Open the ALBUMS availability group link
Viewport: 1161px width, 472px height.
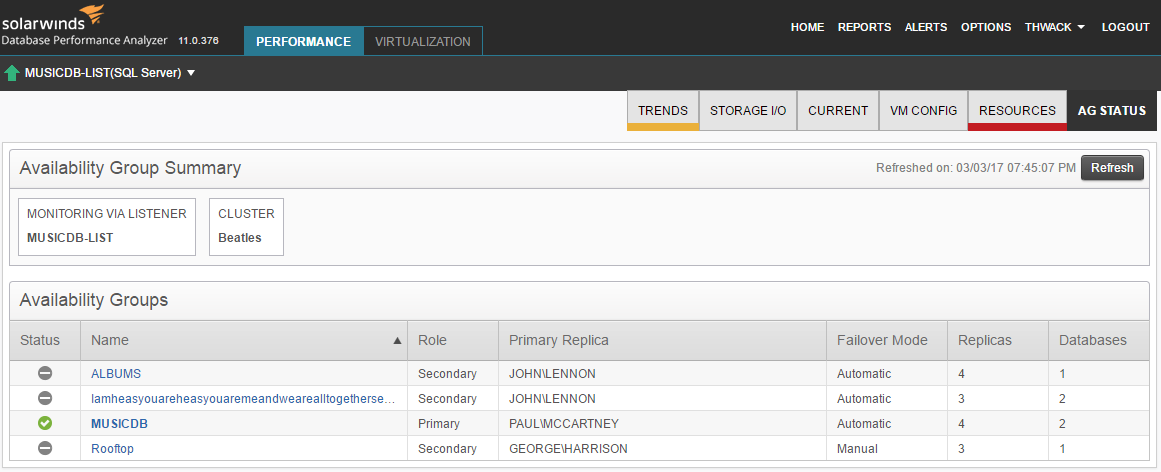(116, 373)
